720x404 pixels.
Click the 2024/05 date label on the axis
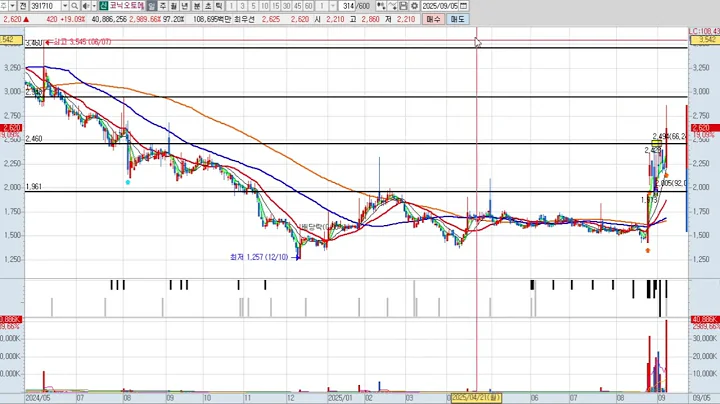coord(38,398)
